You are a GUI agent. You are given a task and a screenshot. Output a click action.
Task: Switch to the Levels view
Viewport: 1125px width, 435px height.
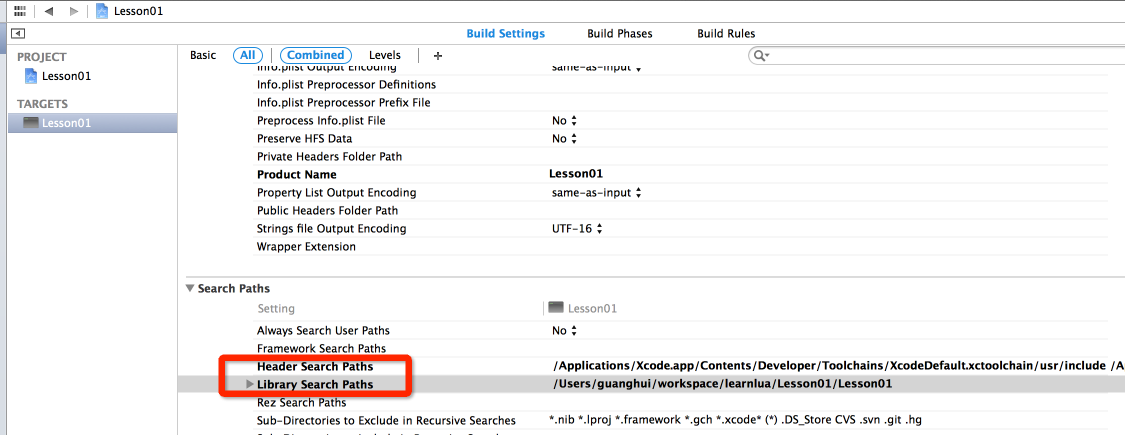pos(385,55)
